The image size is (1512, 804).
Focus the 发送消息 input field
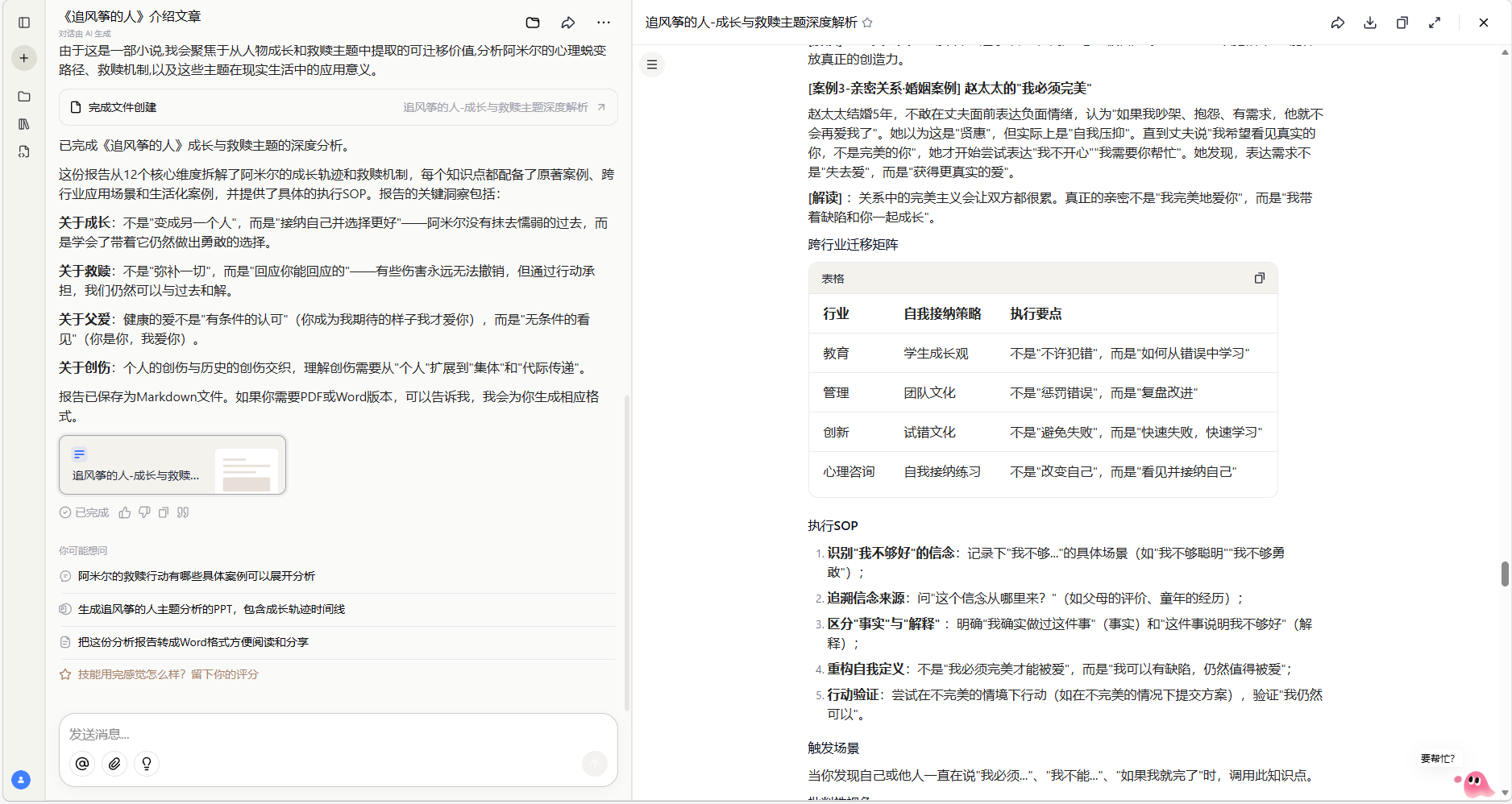(x=339, y=734)
